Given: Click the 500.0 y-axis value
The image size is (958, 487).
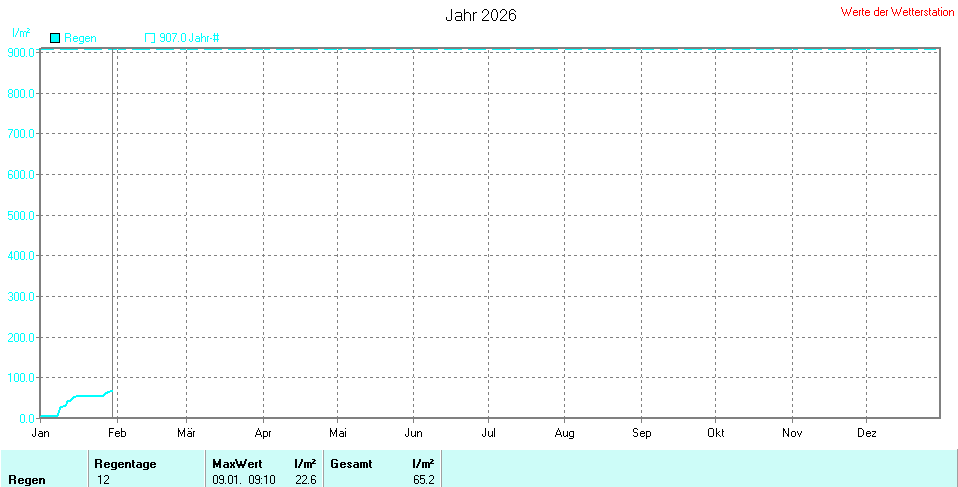Looking at the screenshot, I should (20, 215).
